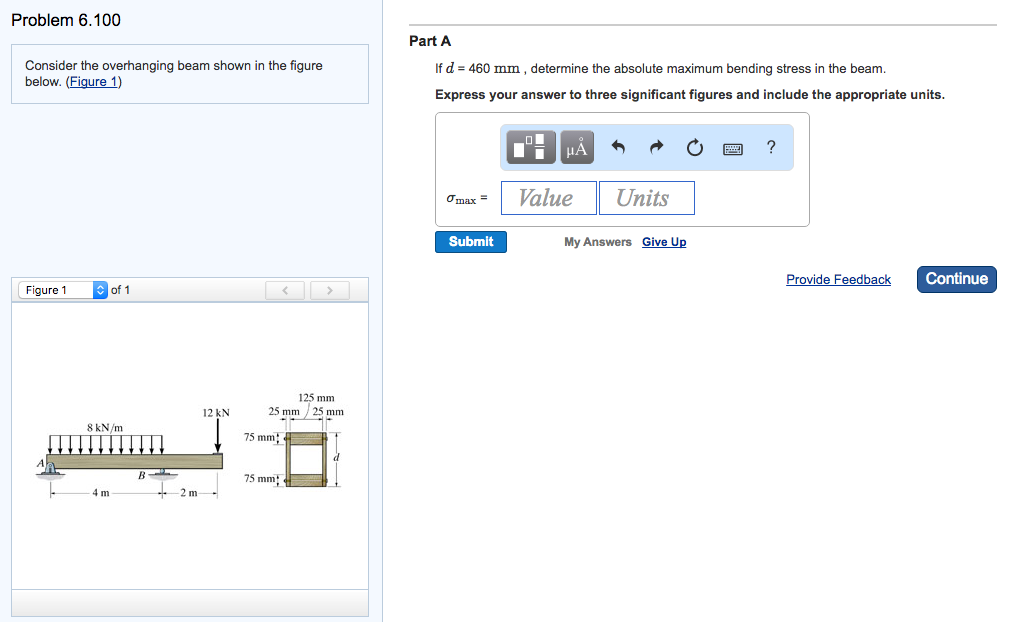Open the Greek symbols µÅ palette
Image resolution: width=1021 pixels, height=622 pixels.
coord(577,148)
